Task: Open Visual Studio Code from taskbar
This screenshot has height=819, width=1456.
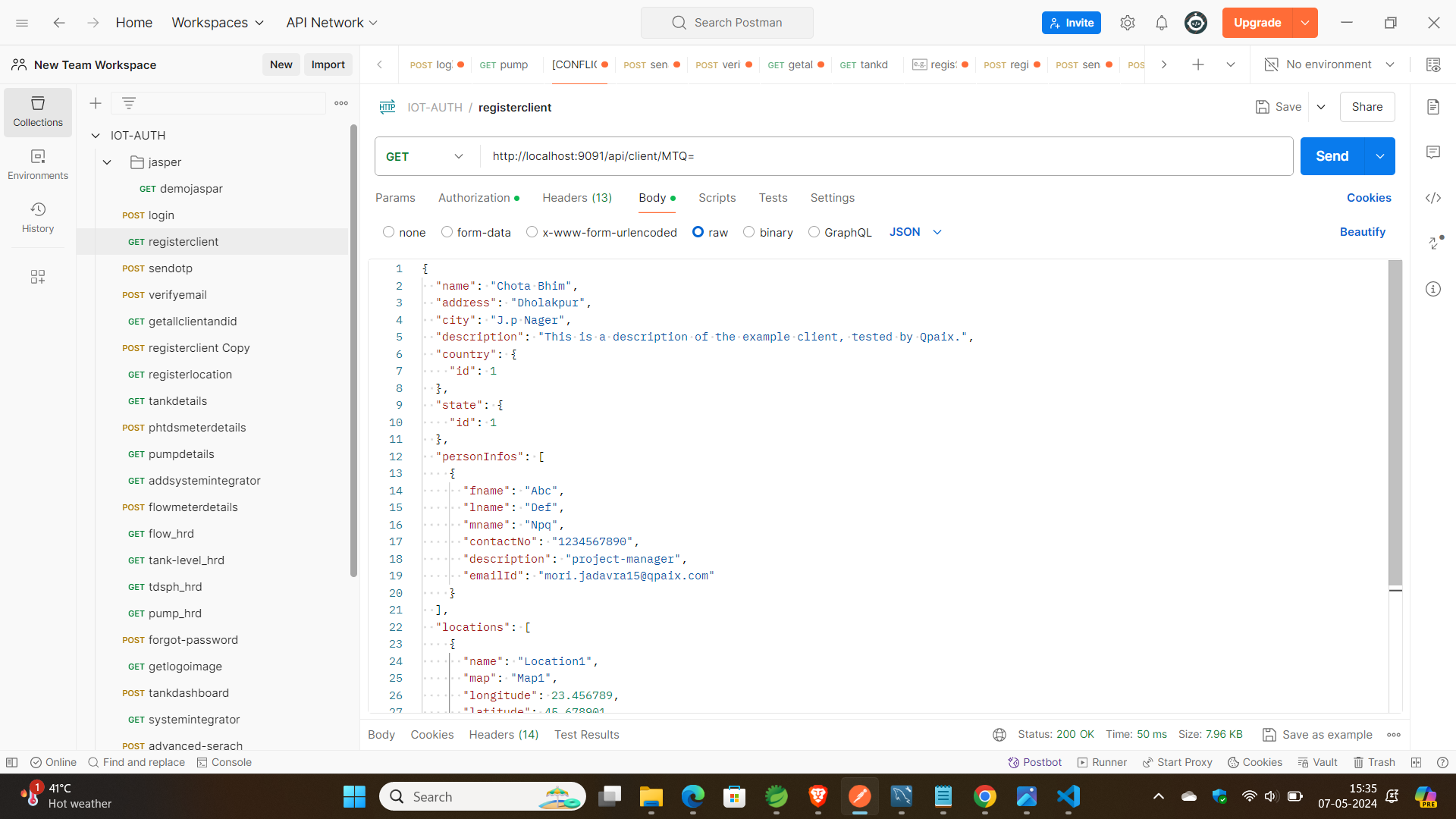Action: (x=1068, y=796)
